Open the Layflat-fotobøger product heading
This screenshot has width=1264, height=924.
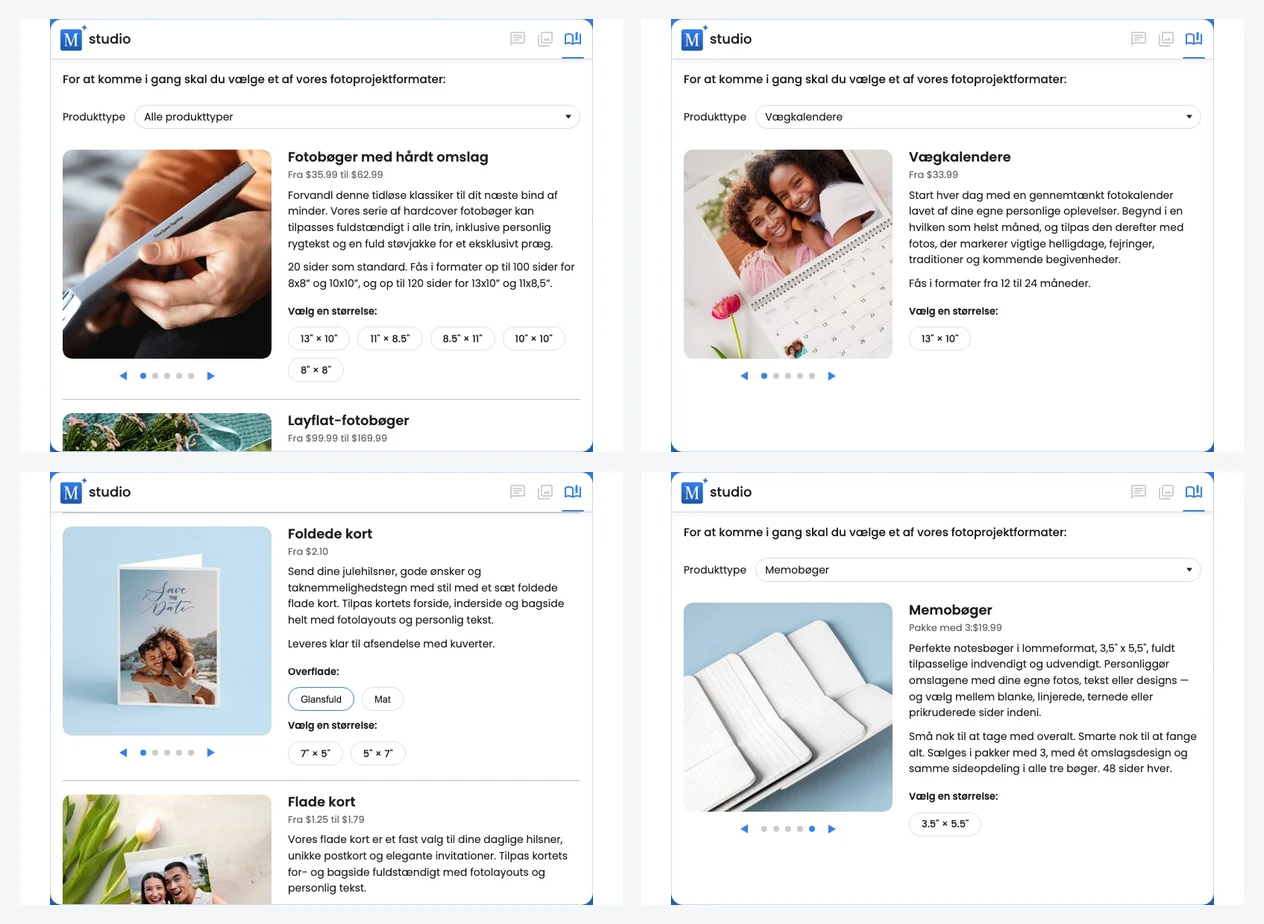pos(348,420)
